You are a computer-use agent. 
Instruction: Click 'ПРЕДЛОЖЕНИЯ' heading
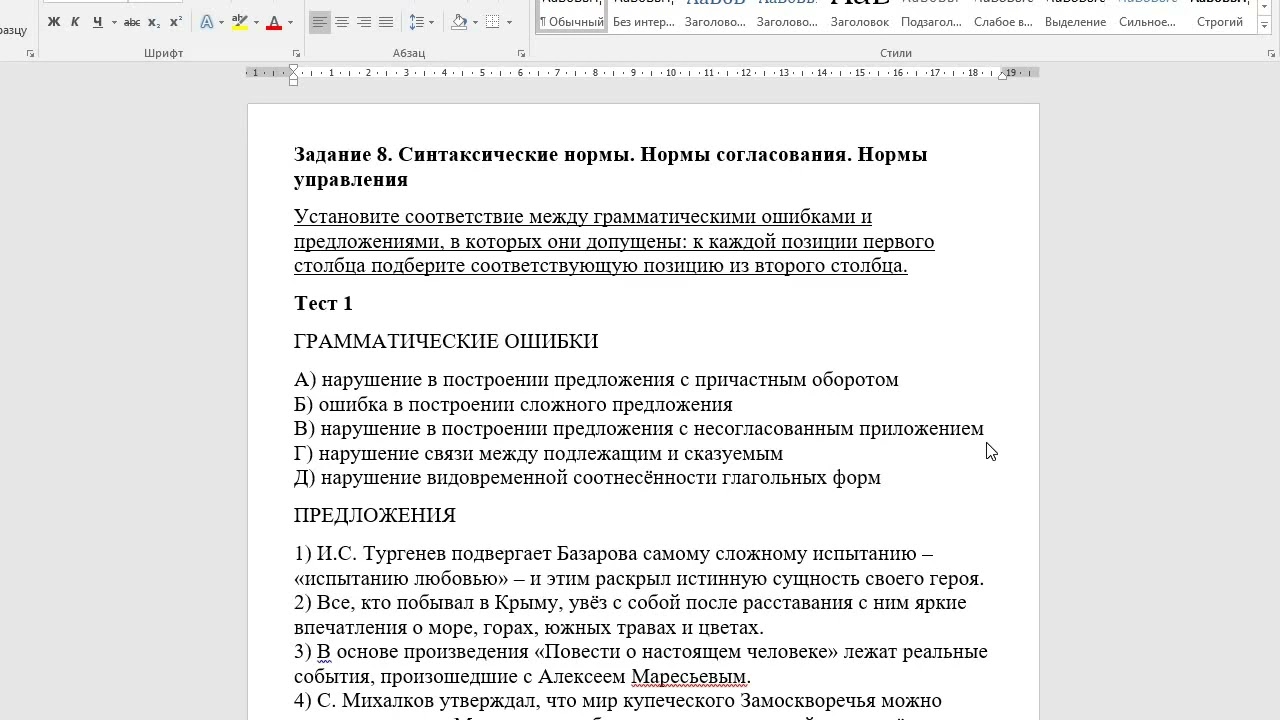(x=375, y=516)
